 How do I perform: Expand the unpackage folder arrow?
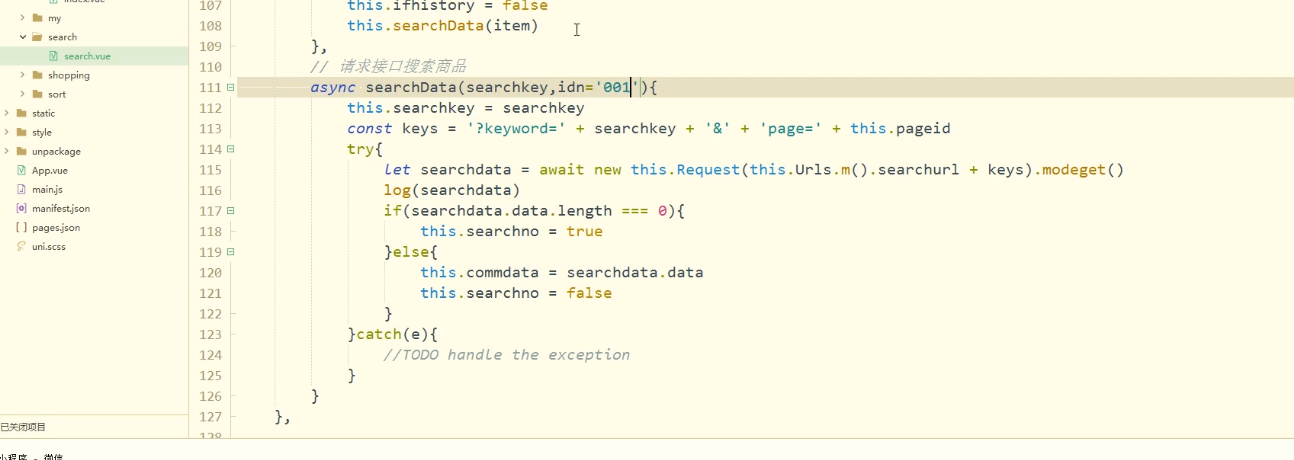pos(7,151)
